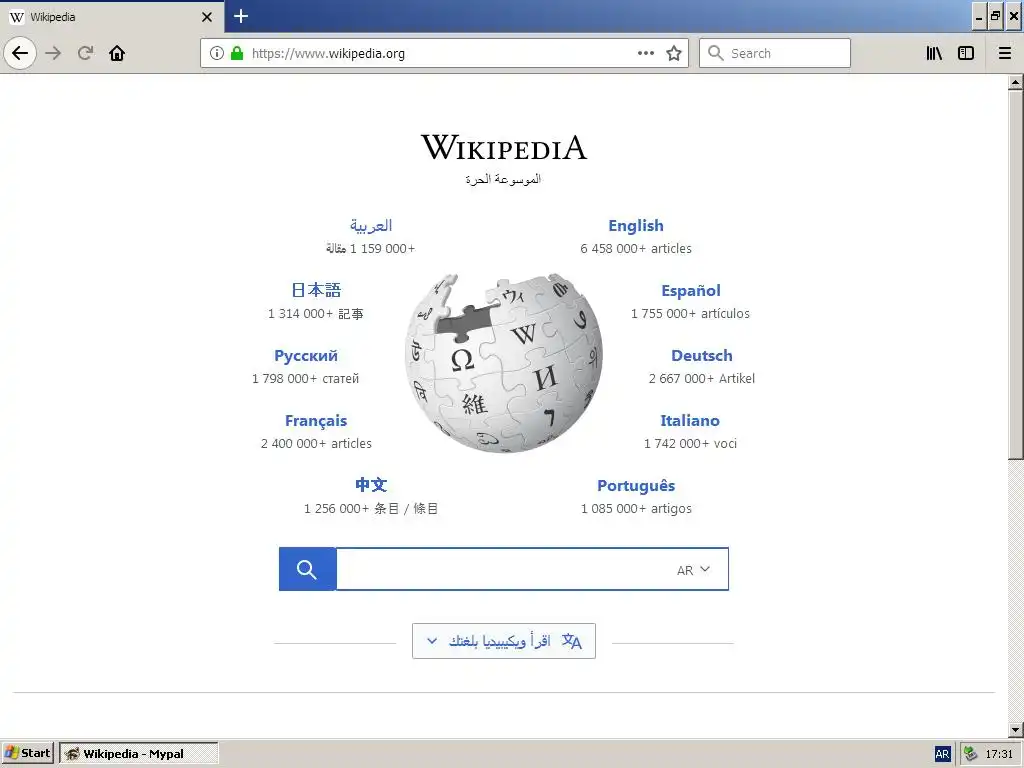Restore down the browser window
Viewport: 1024px width, 768px height.
(x=995, y=16)
